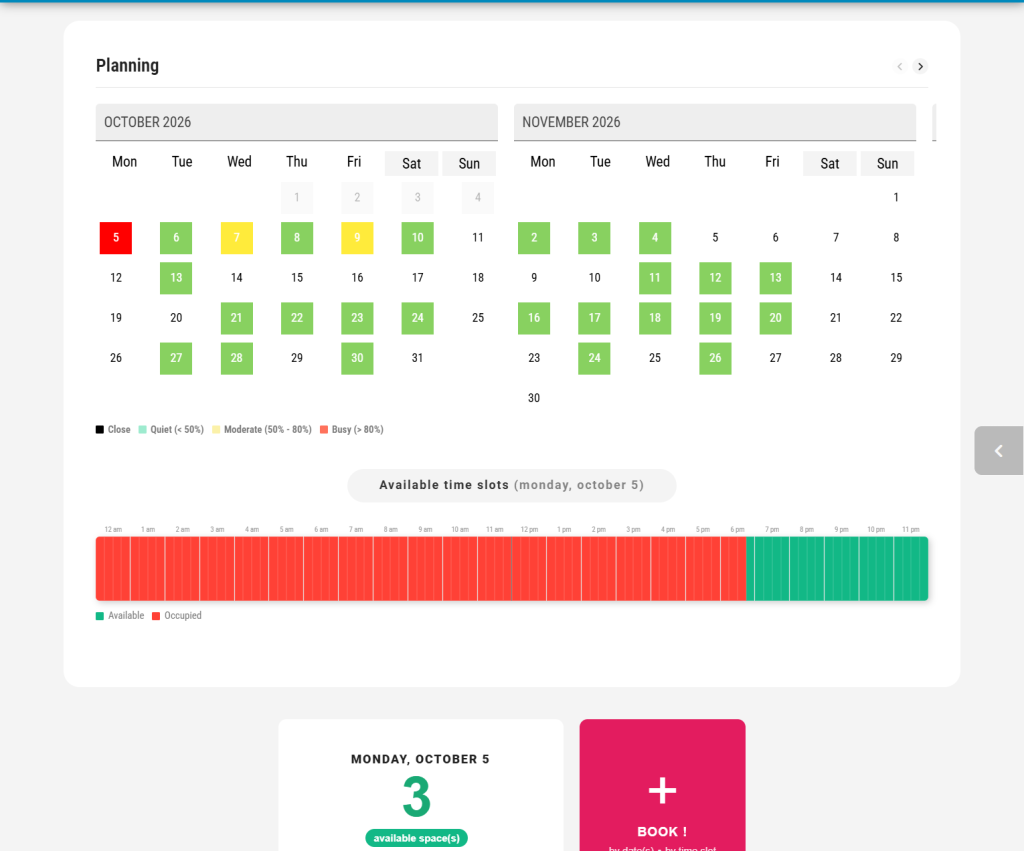Choose November 13 Friday date

775,278
